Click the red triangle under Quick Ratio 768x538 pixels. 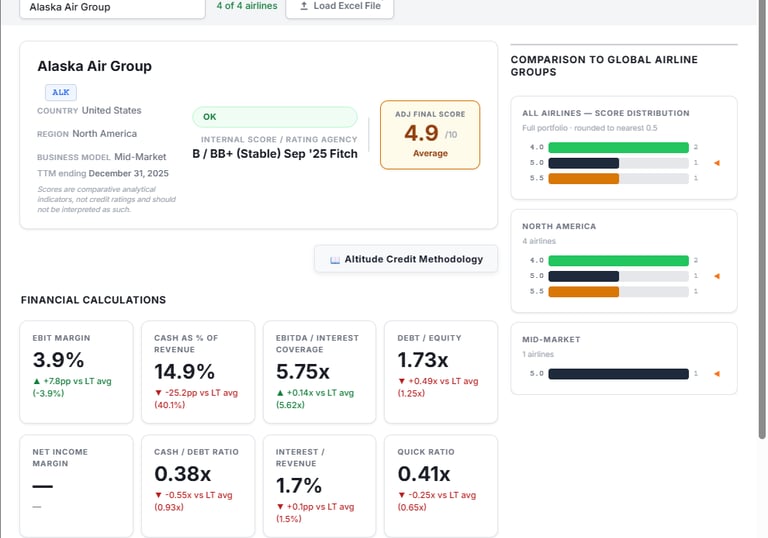[402, 495]
